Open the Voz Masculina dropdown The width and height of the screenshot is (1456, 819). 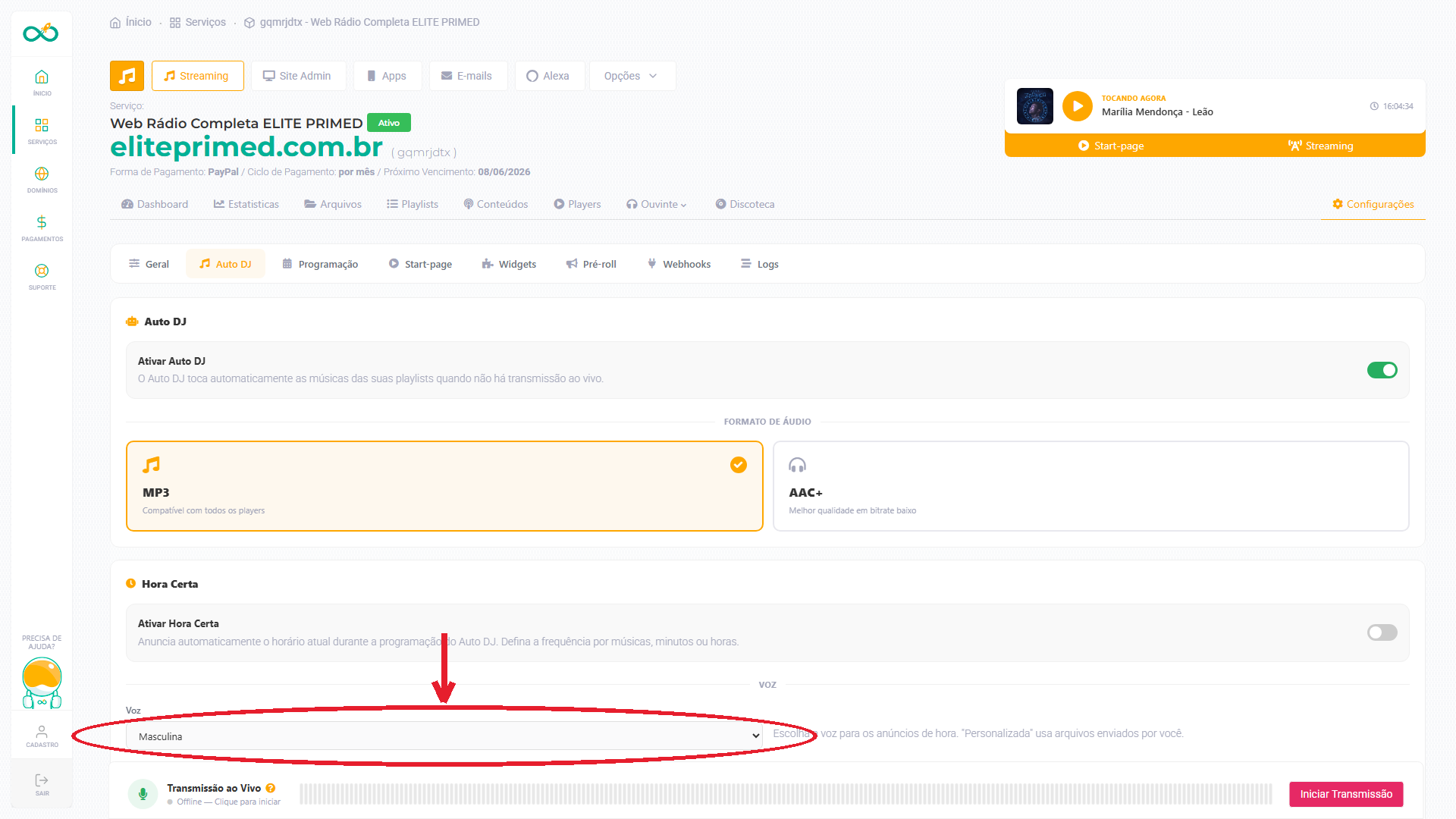[444, 736]
